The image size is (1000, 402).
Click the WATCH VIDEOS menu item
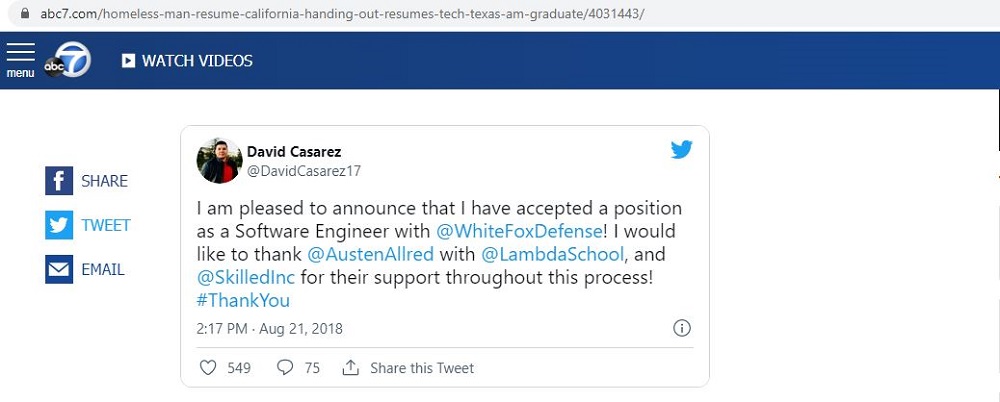[x=197, y=61]
